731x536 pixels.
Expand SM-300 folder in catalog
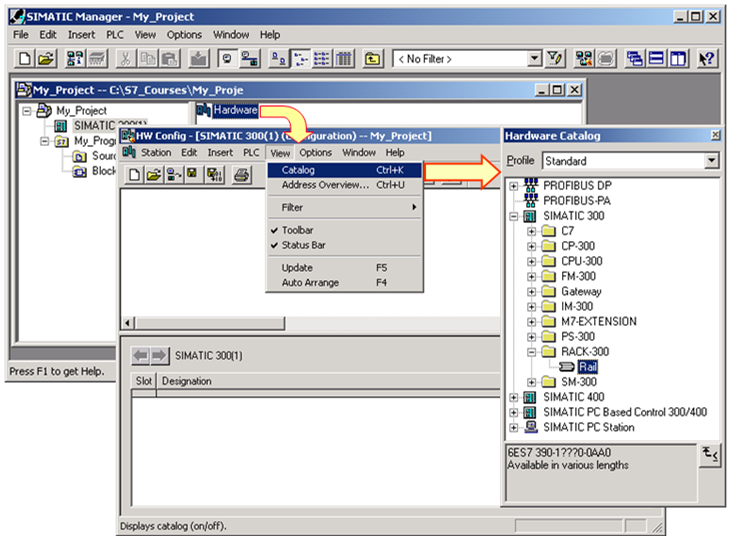coord(531,383)
